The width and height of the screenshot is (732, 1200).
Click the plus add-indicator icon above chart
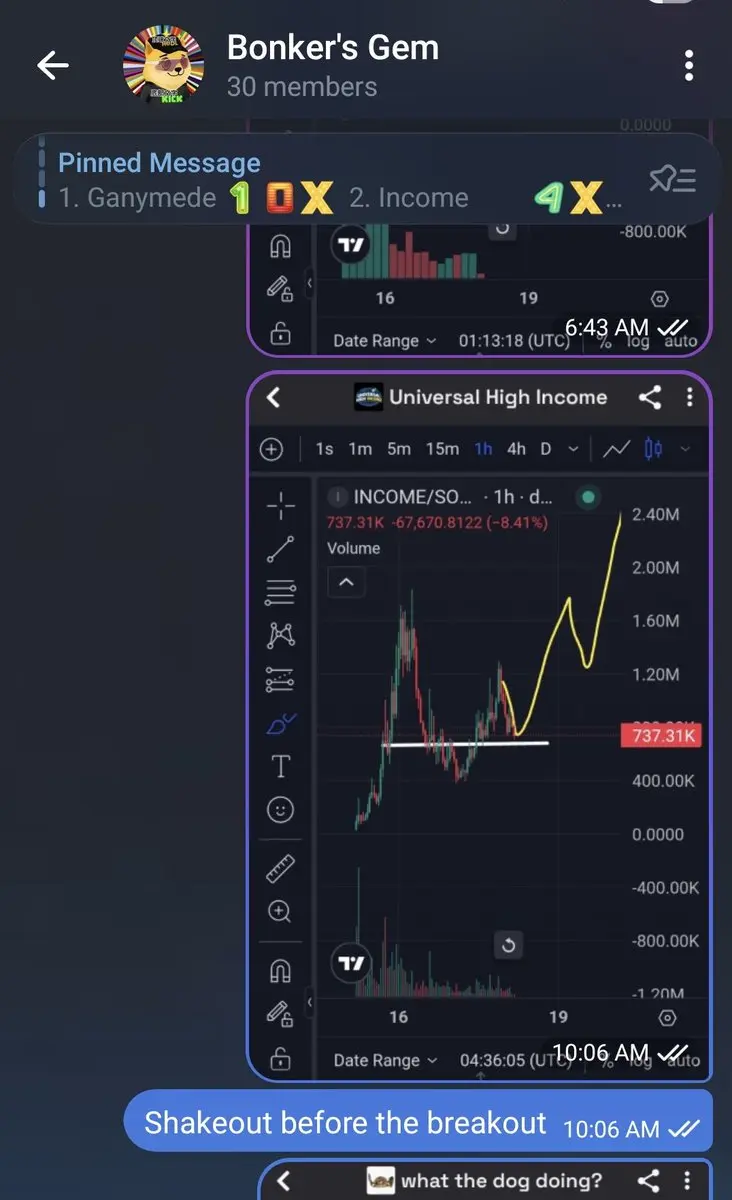click(271, 449)
